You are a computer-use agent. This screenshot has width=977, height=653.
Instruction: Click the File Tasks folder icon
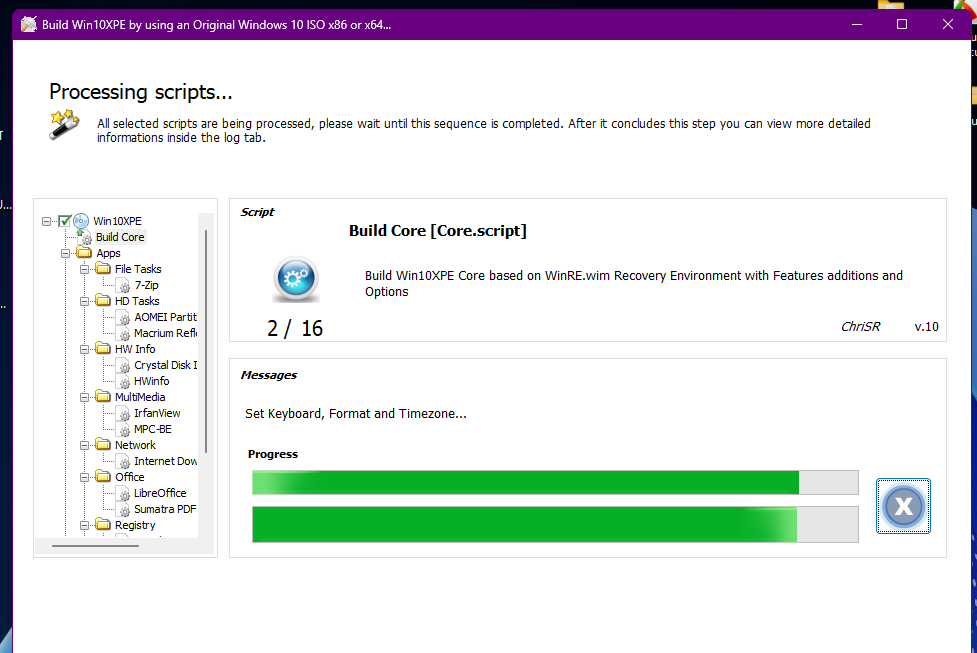click(103, 269)
